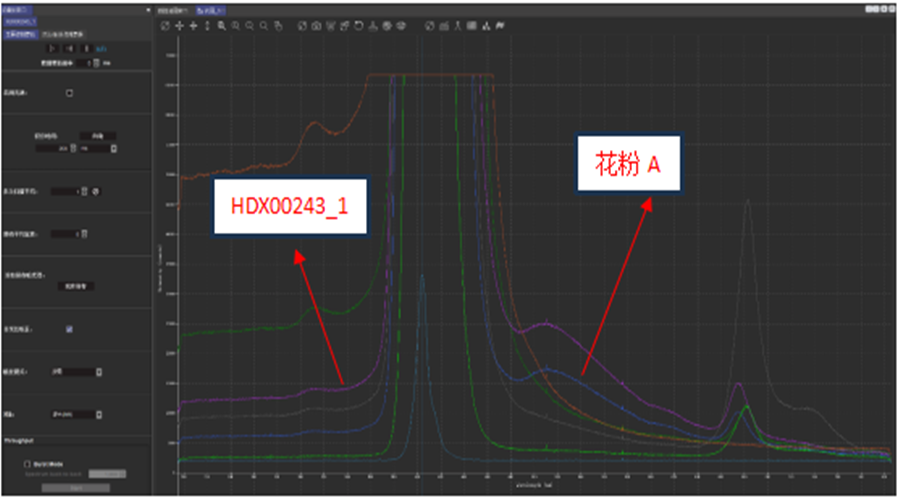Enable the Burst Mode checkbox
Screen dimensions: 900x500
(26, 463)
